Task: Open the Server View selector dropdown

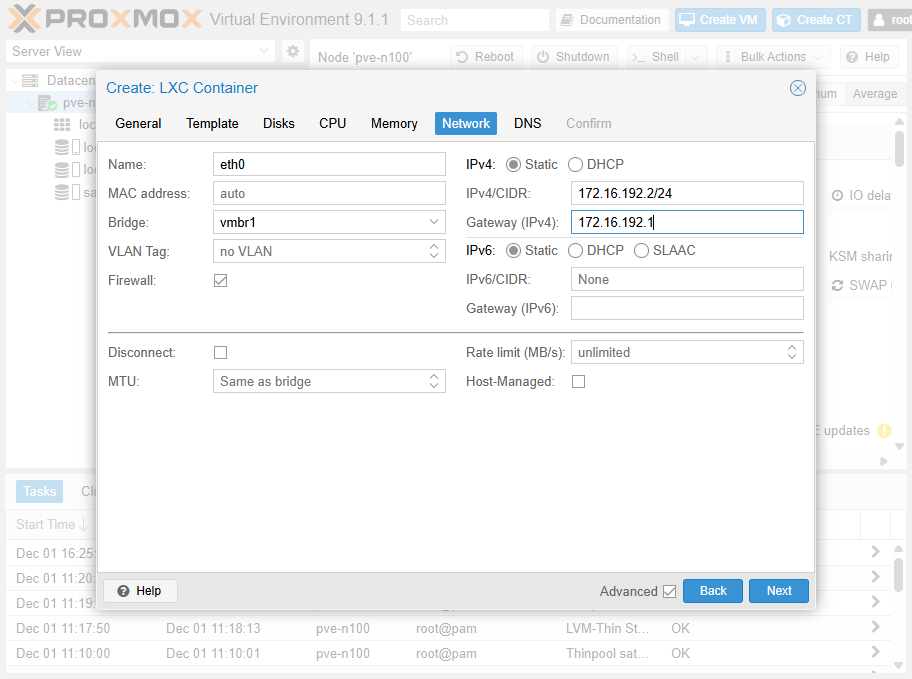Action: point(140,51)
